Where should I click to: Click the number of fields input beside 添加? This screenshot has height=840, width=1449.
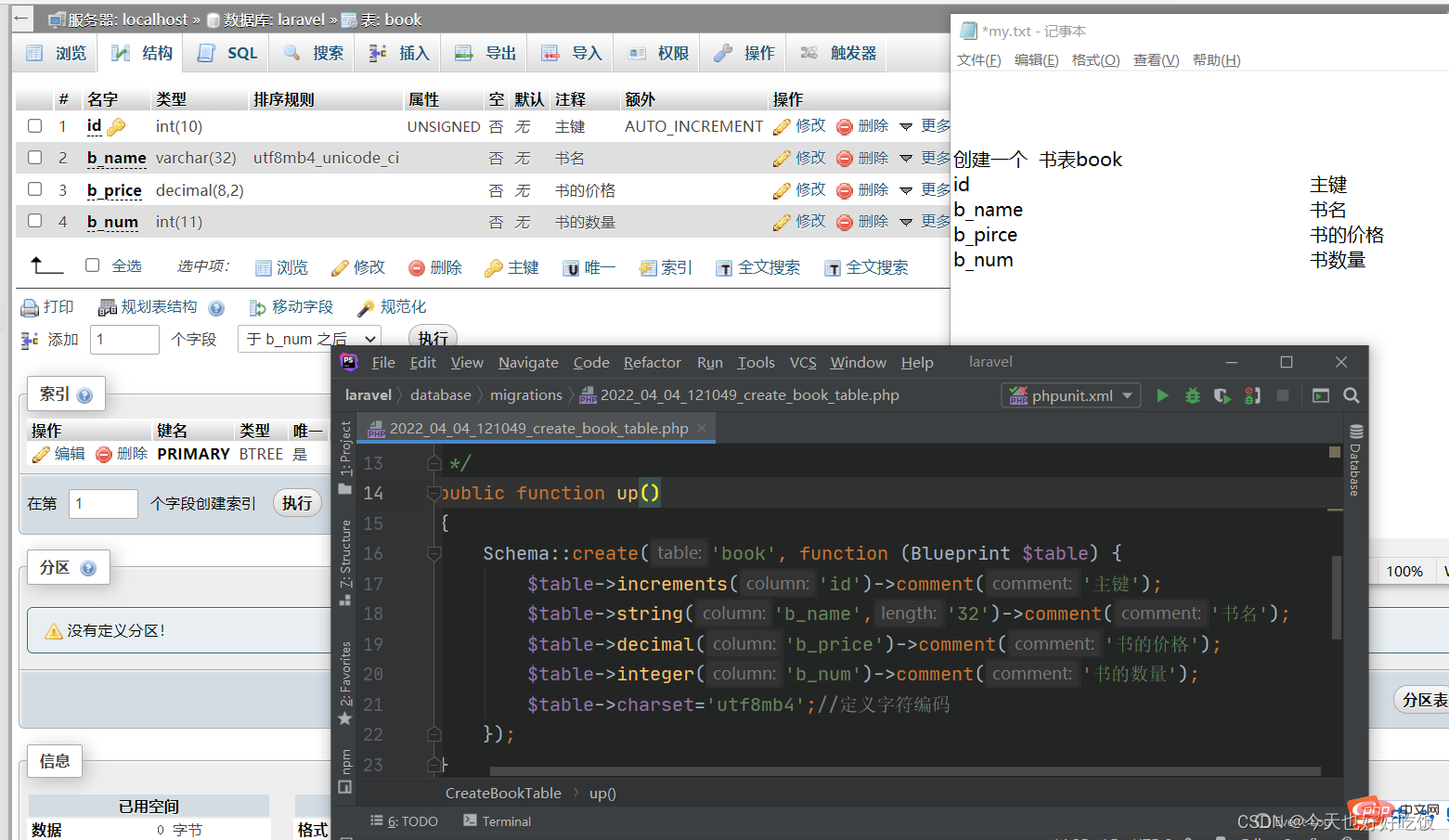click(x=124, y=340)
